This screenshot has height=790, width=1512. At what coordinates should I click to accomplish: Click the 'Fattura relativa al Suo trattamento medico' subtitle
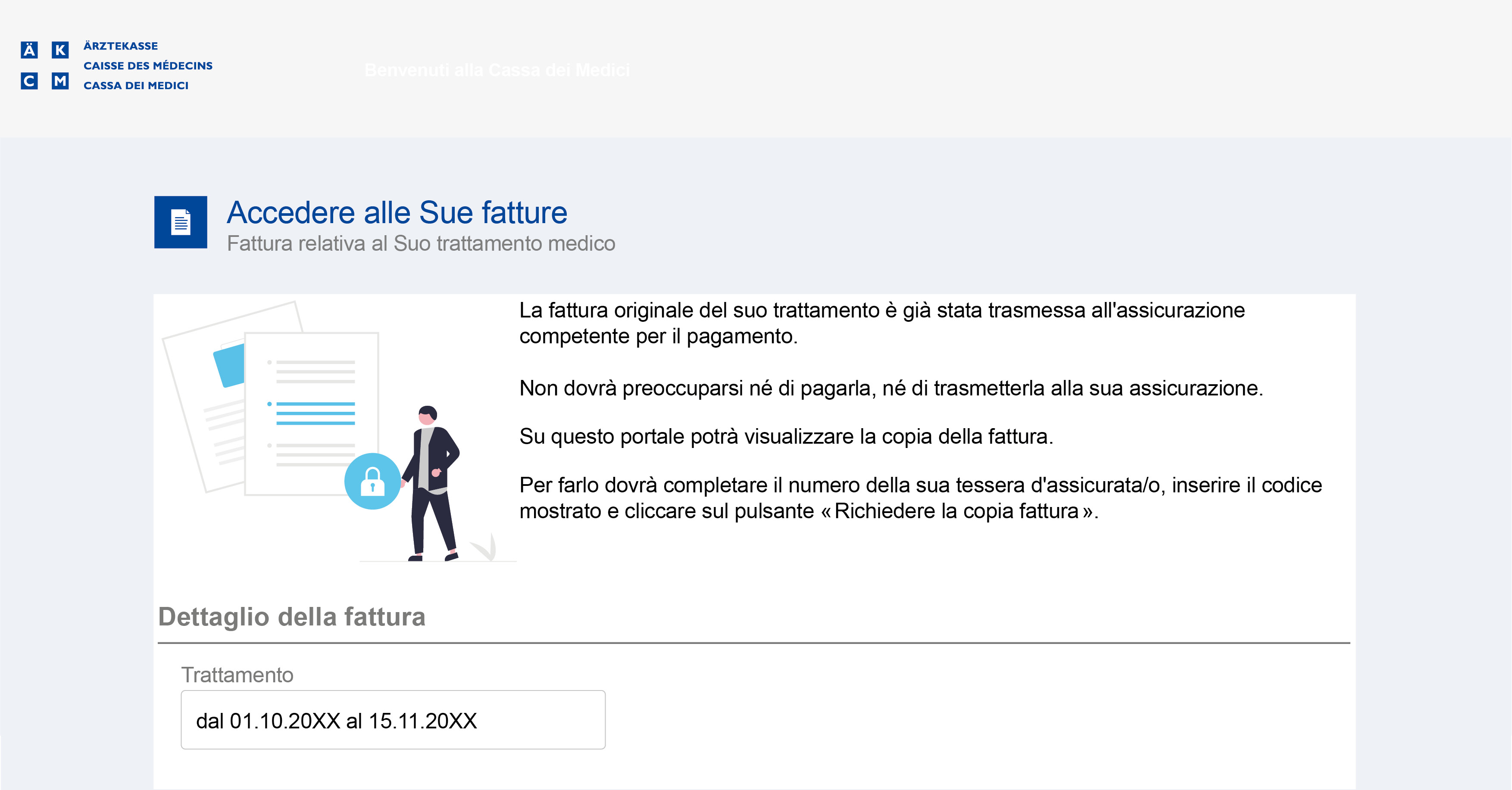(x=421, y=243)
